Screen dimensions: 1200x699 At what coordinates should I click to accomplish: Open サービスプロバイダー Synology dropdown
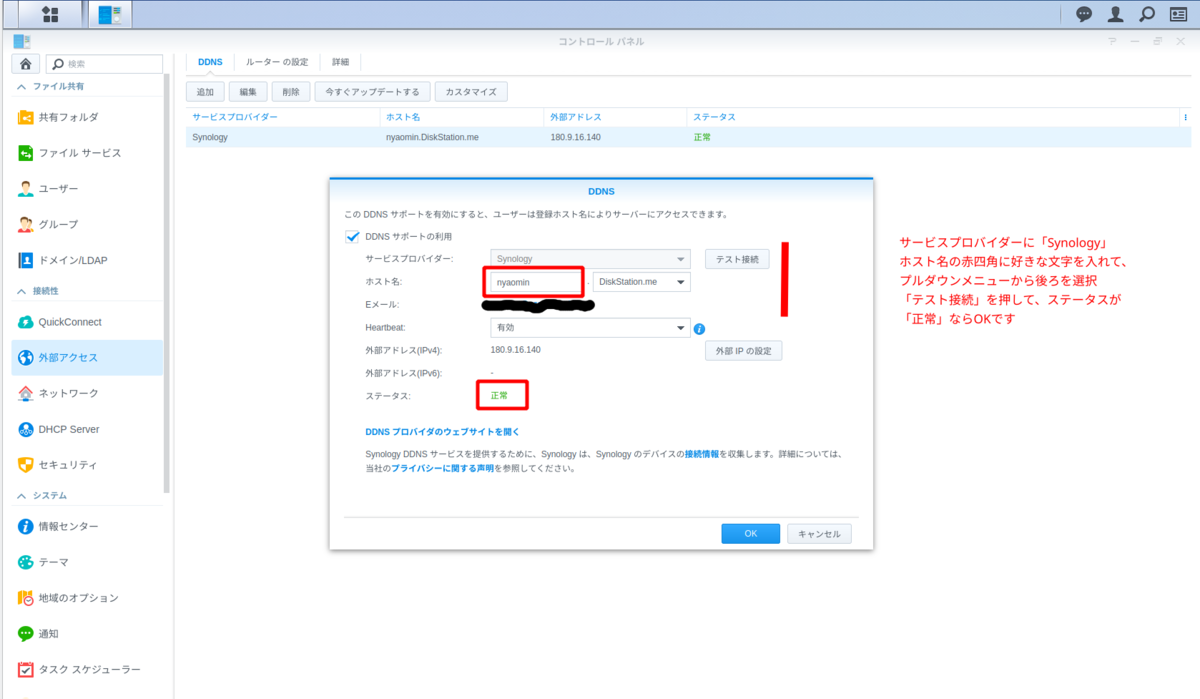(590, 259)
